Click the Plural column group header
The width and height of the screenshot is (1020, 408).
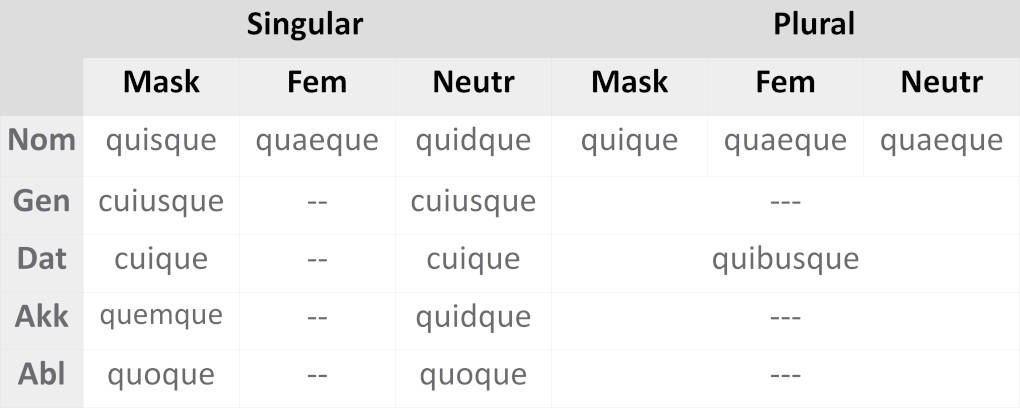pos(785,24)
